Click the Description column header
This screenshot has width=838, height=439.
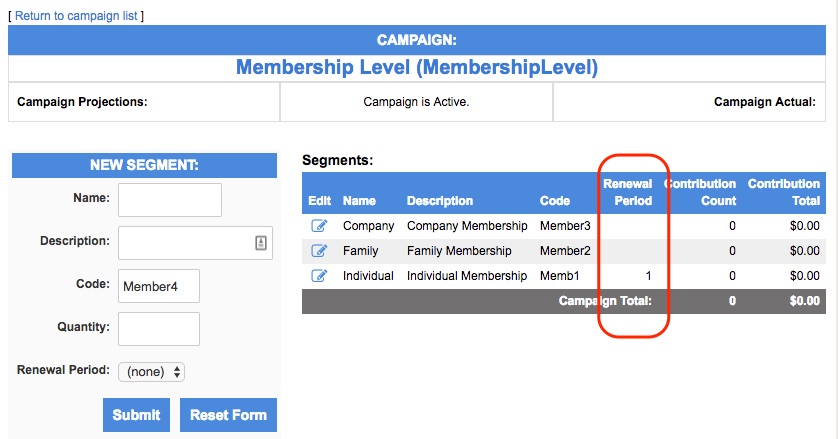click(x=440, y=201)
